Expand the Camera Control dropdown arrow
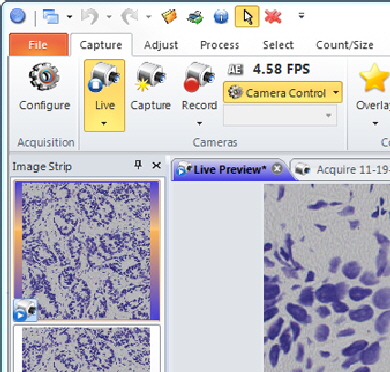This screenshot has width=390, height=372. [x=336, y=92]
